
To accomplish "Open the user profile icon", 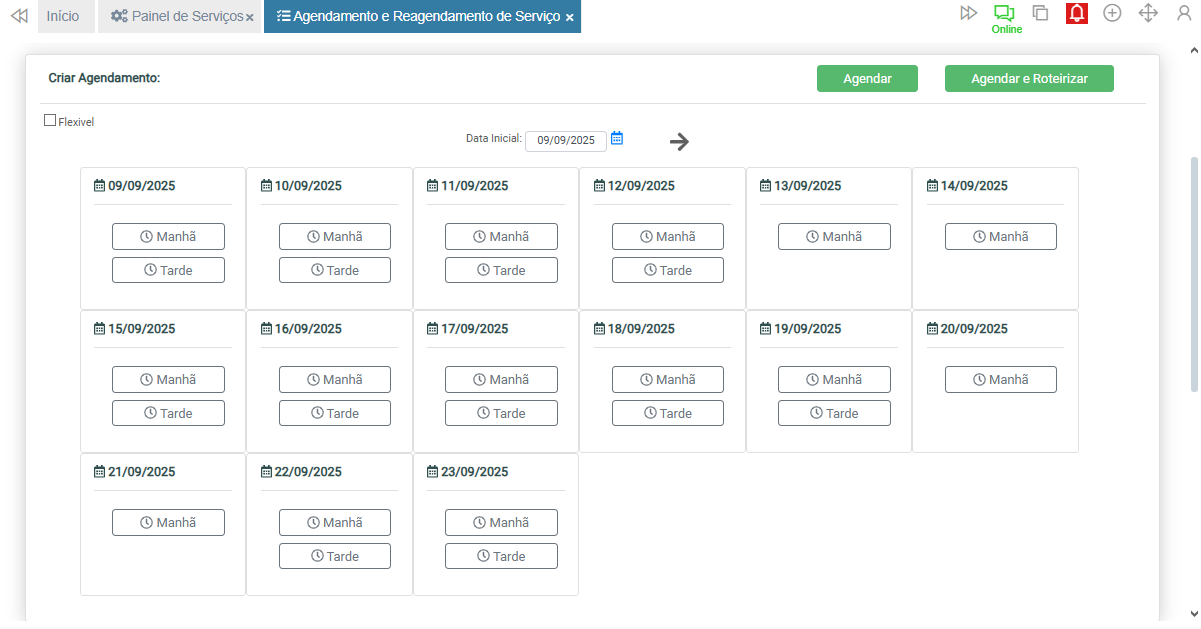I will [1184, 13].
